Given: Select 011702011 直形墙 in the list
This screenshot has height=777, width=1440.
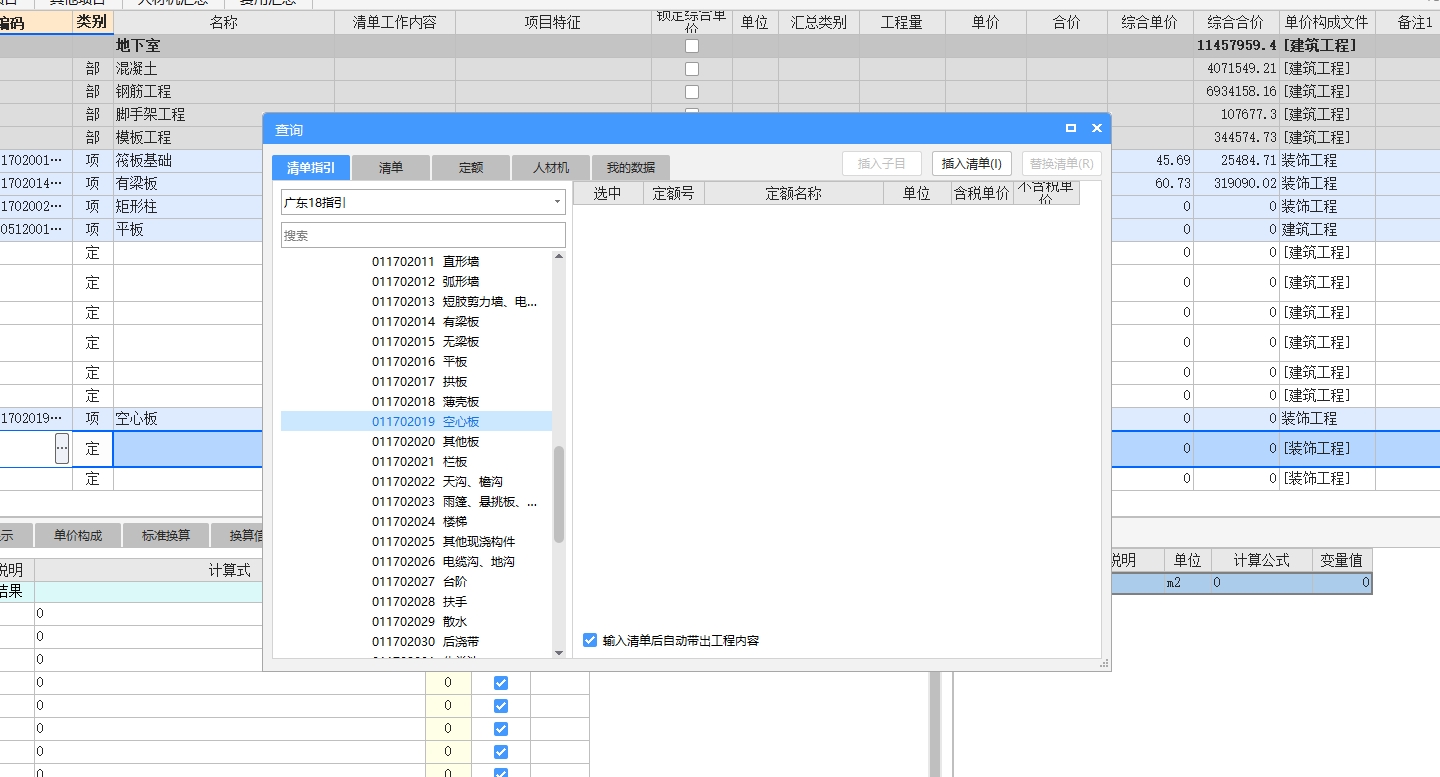Looking at the screenshot, I should point(425,261).
